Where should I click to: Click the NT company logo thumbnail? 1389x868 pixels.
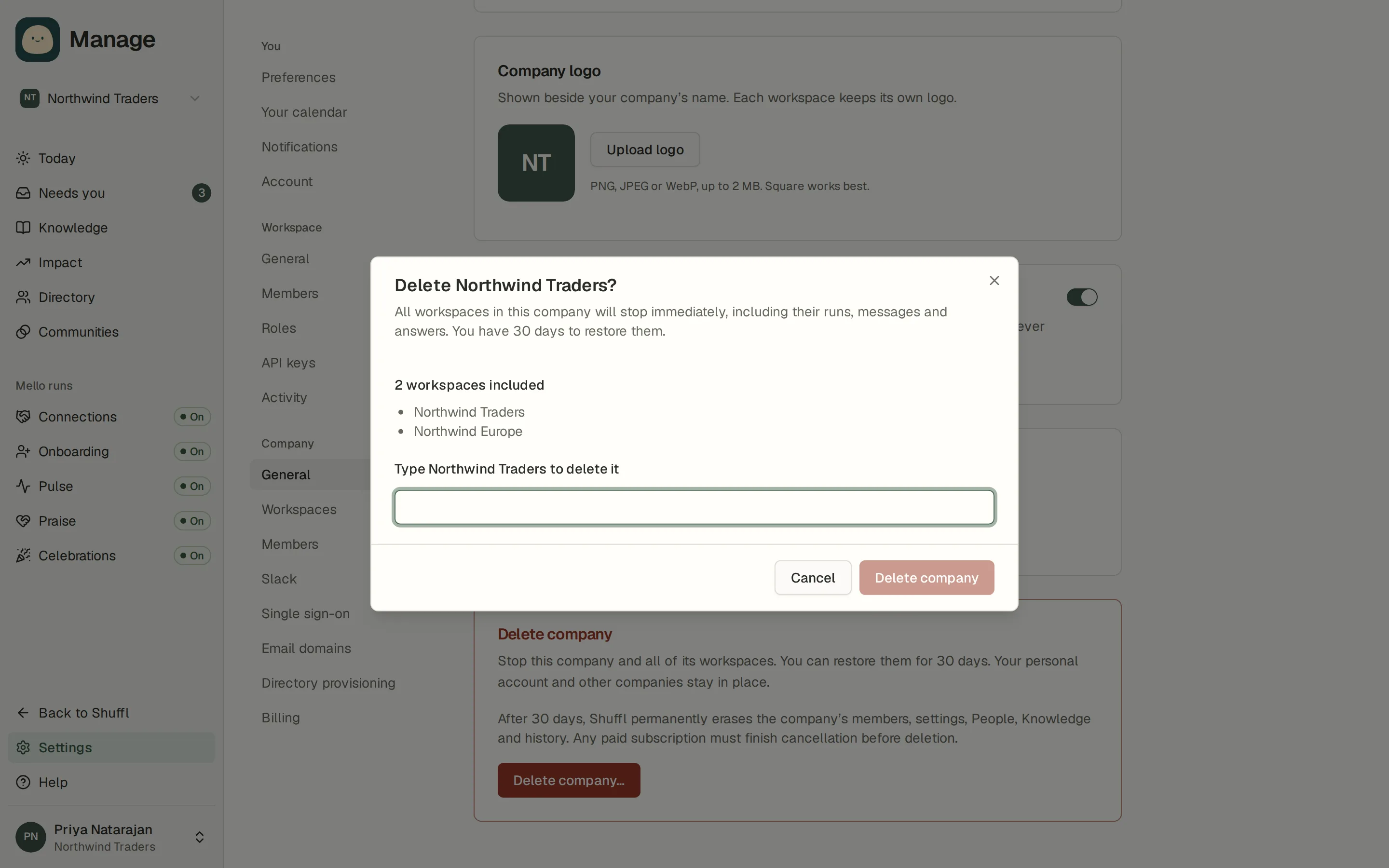point(535,163)
